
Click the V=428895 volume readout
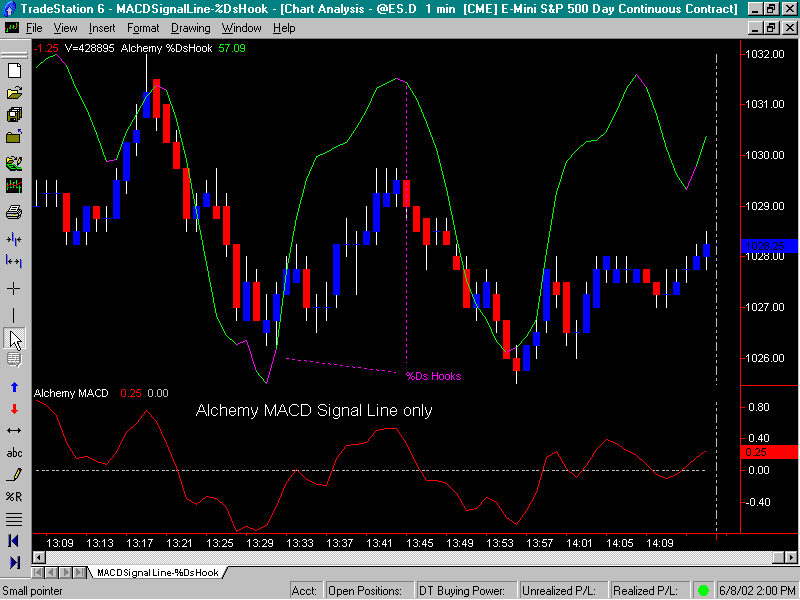(x=89, y=48)
